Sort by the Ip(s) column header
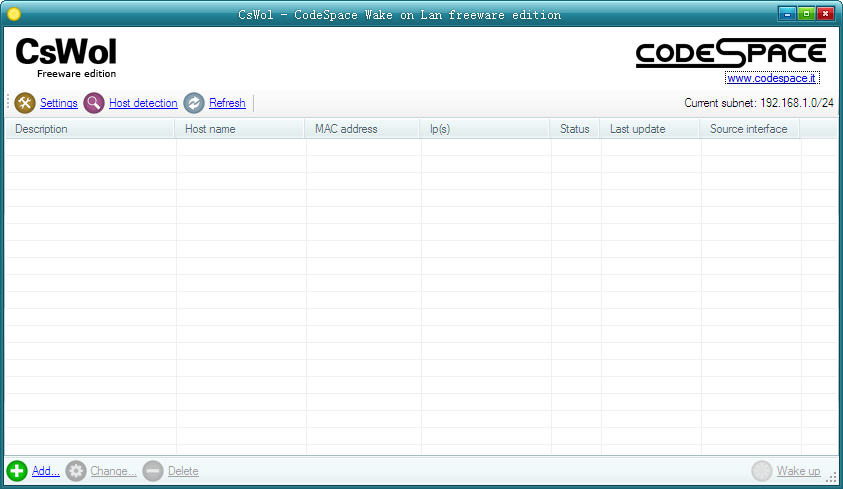The width and height of the screenshot is (843, 489). [485, 129]
